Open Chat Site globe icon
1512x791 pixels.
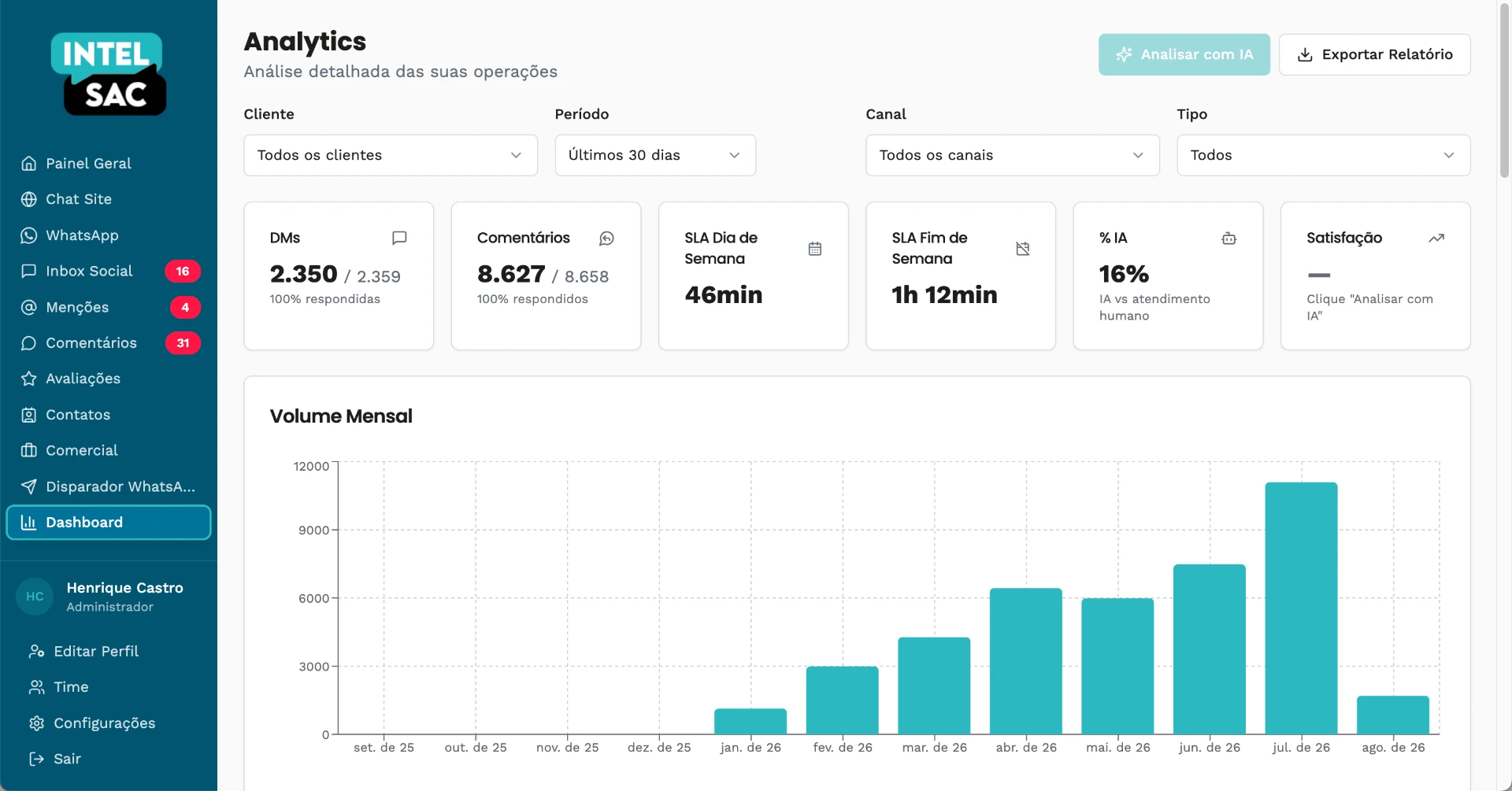coord(29,199)
